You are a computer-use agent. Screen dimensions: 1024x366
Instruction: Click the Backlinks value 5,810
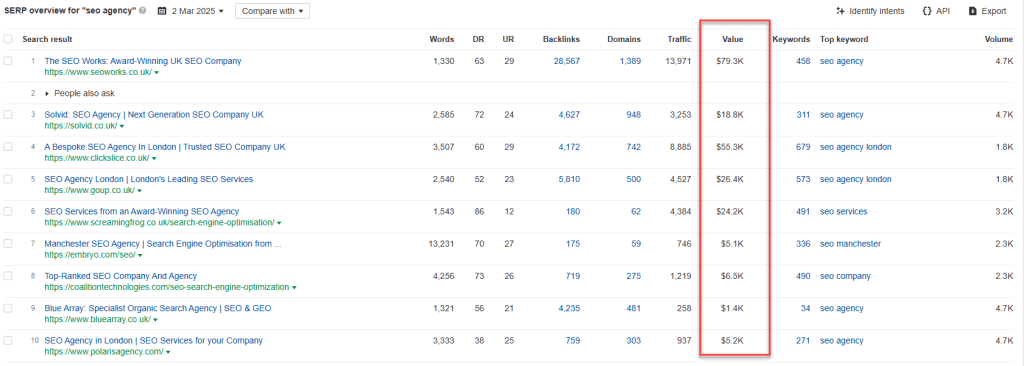click(569, 179)
